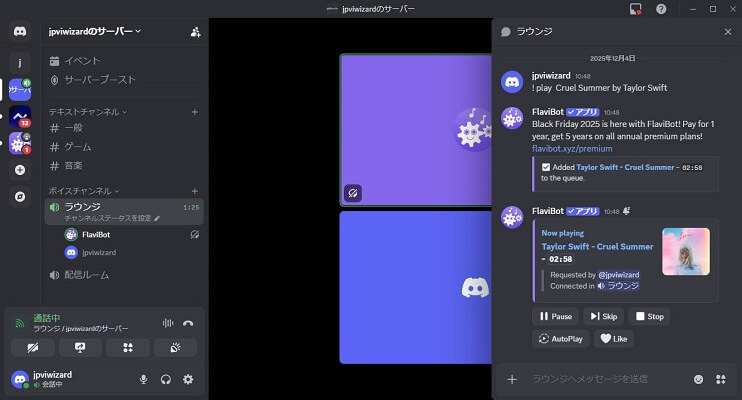Start an activity button
Image resolution: width=742 pixels, height=400 pixels.
tap(128, 348)
